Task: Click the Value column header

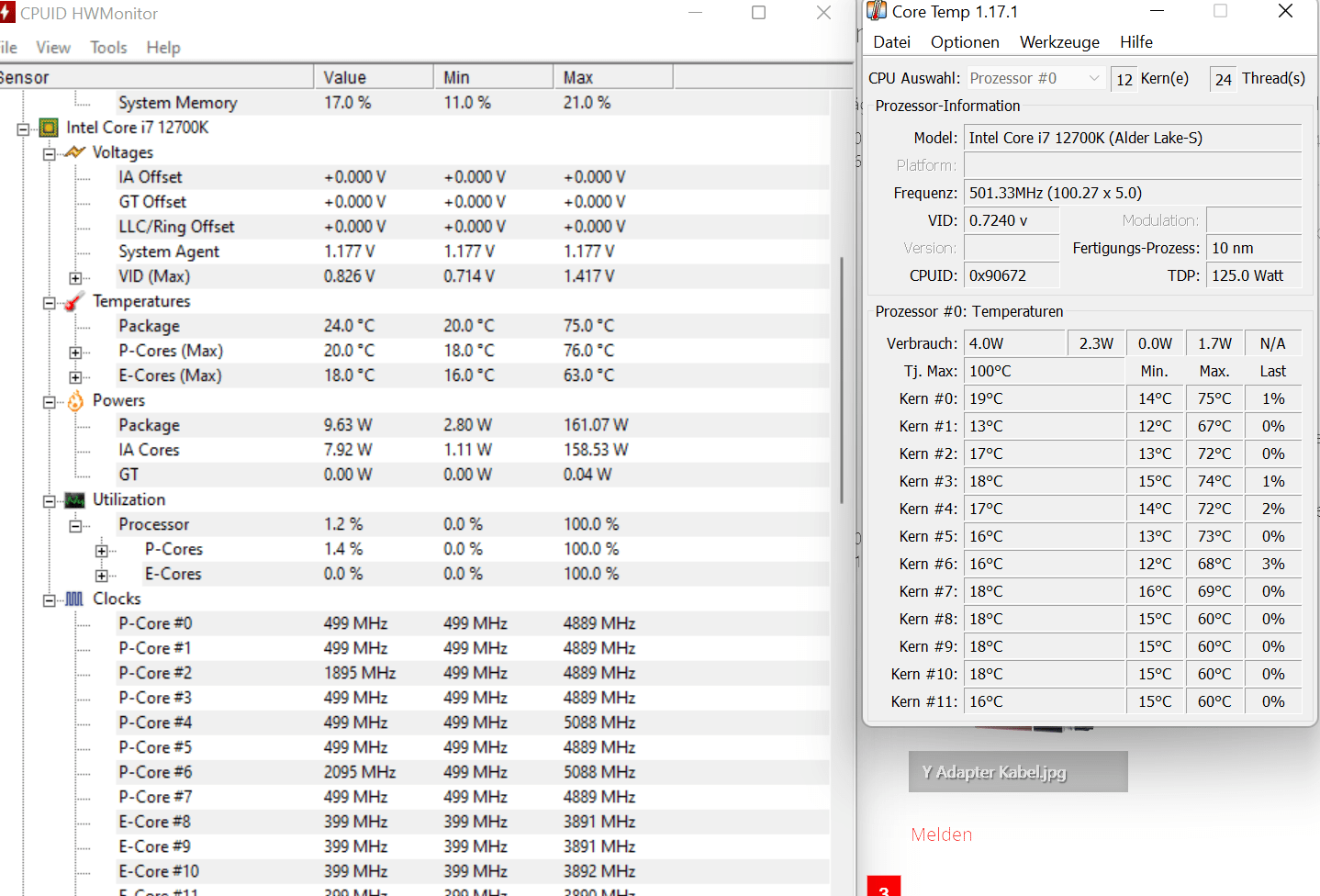Action: [374, 77]
